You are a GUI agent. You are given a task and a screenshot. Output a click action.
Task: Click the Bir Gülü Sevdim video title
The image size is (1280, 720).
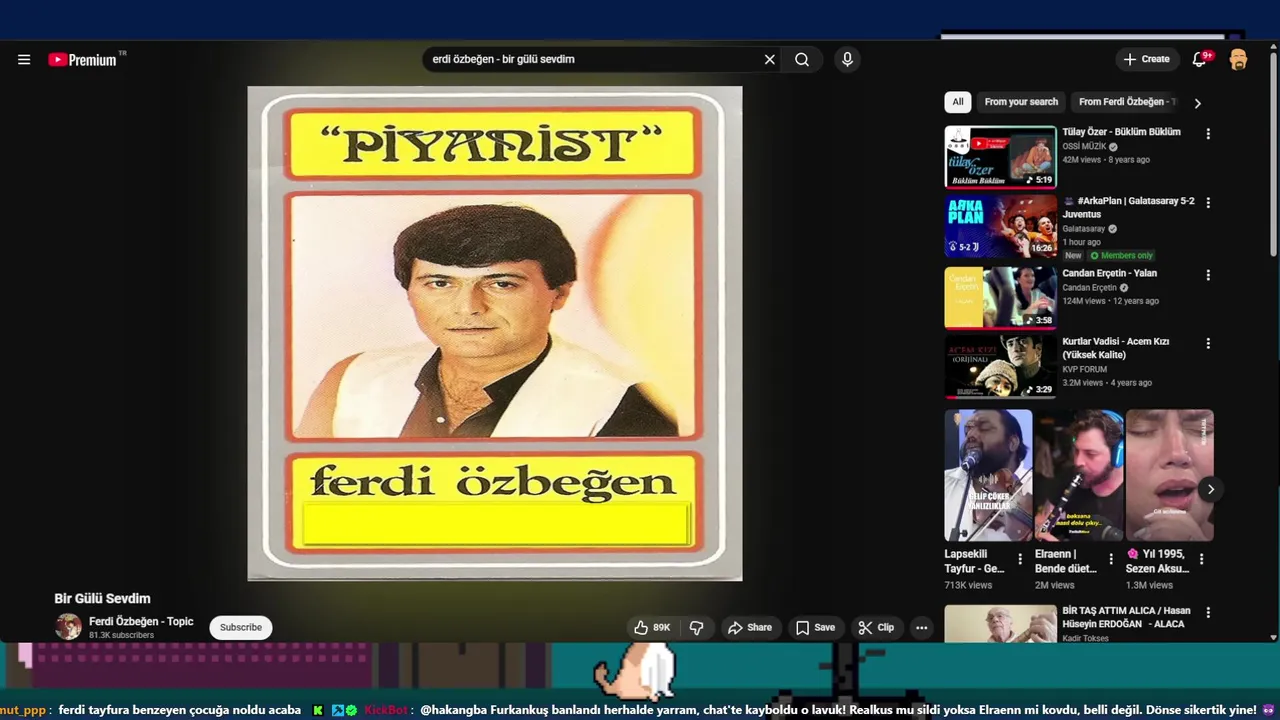(x=102, y=599)
